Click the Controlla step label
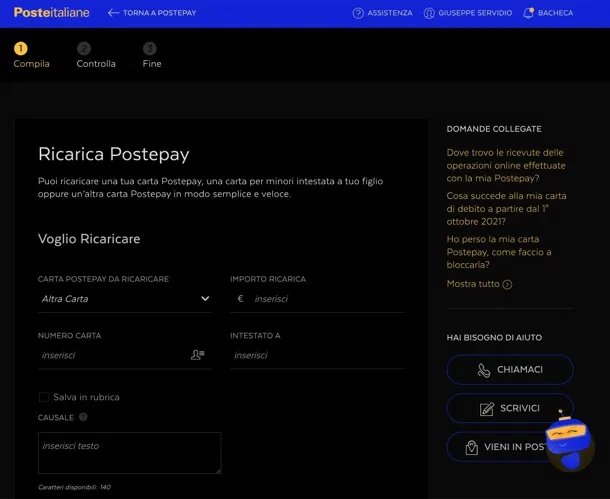The height and width of the screenshot is (499, 610). [96, 64]
